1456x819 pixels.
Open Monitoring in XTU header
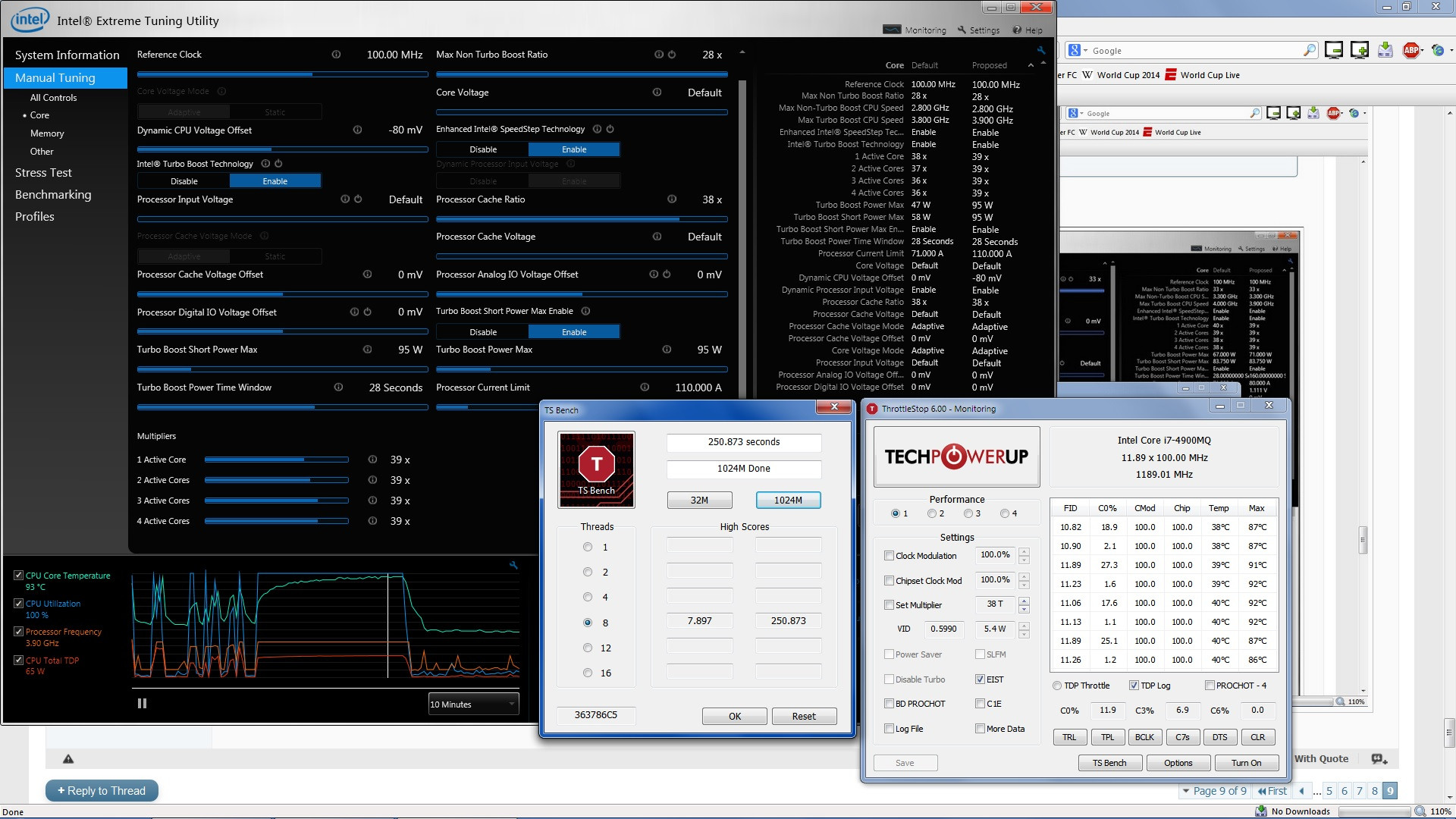click(915, 30)
